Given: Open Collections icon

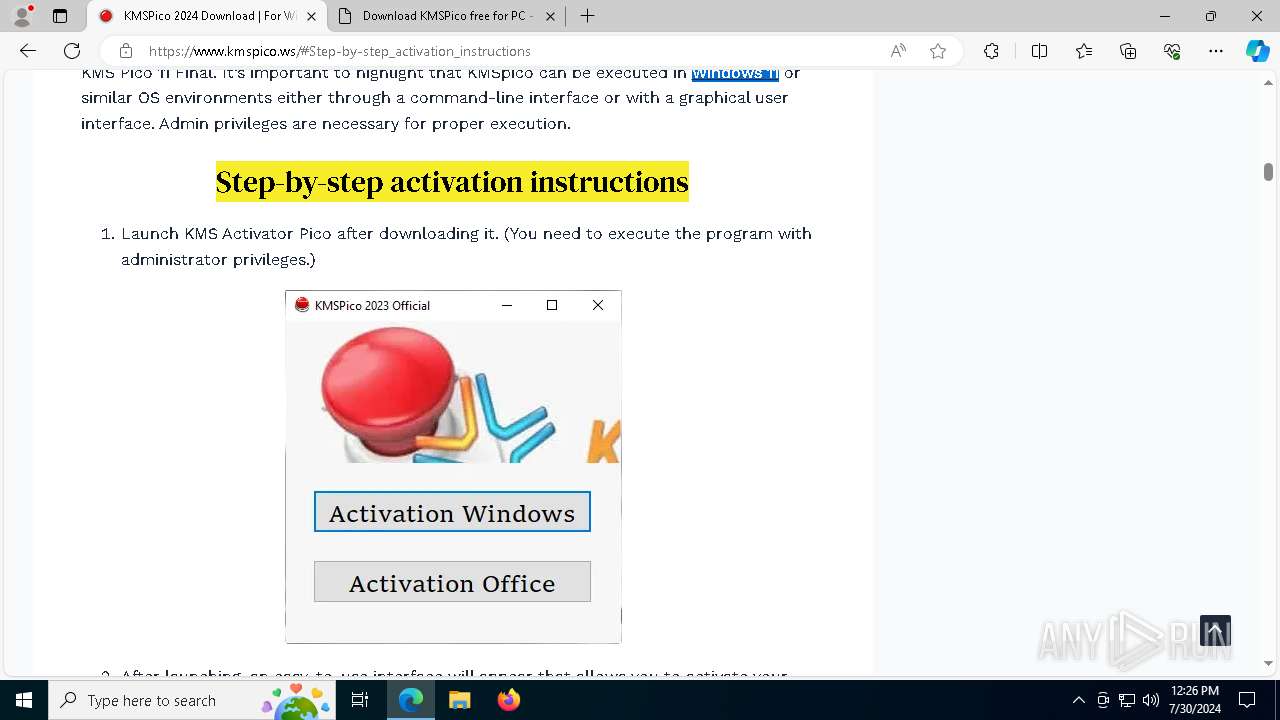Looking at the screenshot, I should click(x=1128, y=51).
